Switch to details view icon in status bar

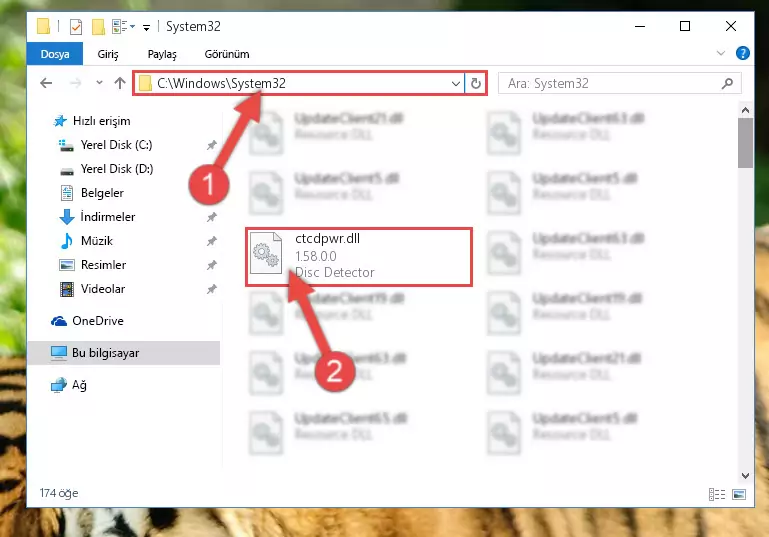[x=717, y=494]
